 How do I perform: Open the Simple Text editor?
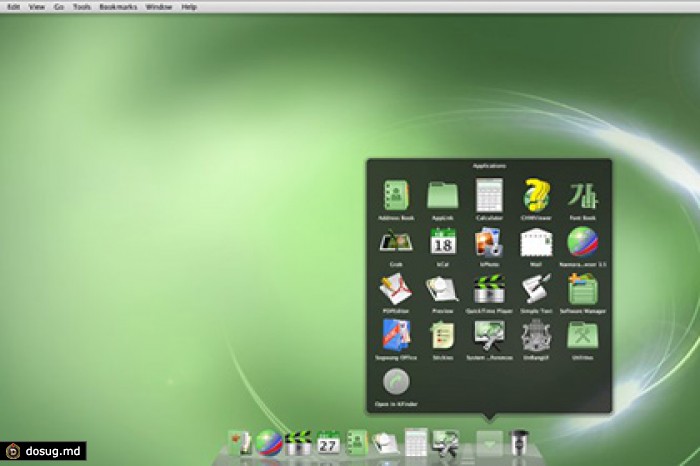coord(536,289)
